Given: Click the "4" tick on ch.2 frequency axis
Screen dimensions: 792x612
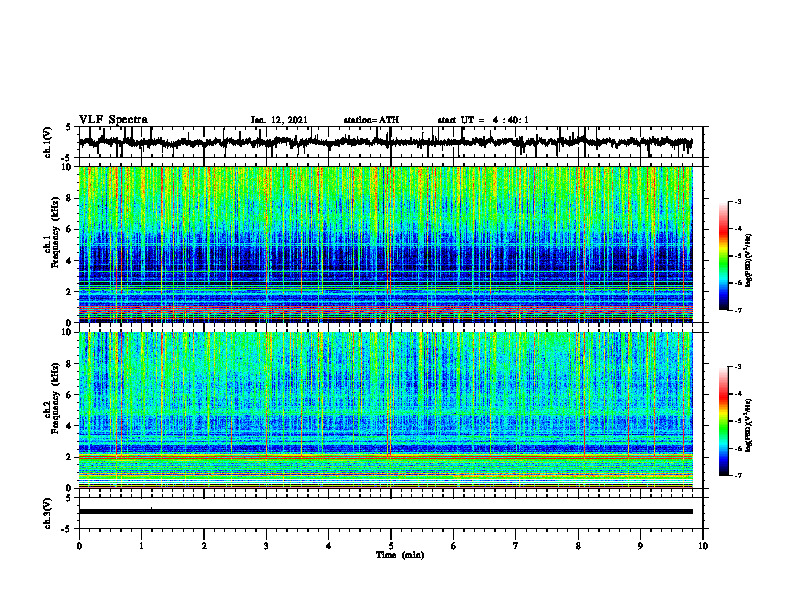Looking at the screenshot, I should (70, 426).
